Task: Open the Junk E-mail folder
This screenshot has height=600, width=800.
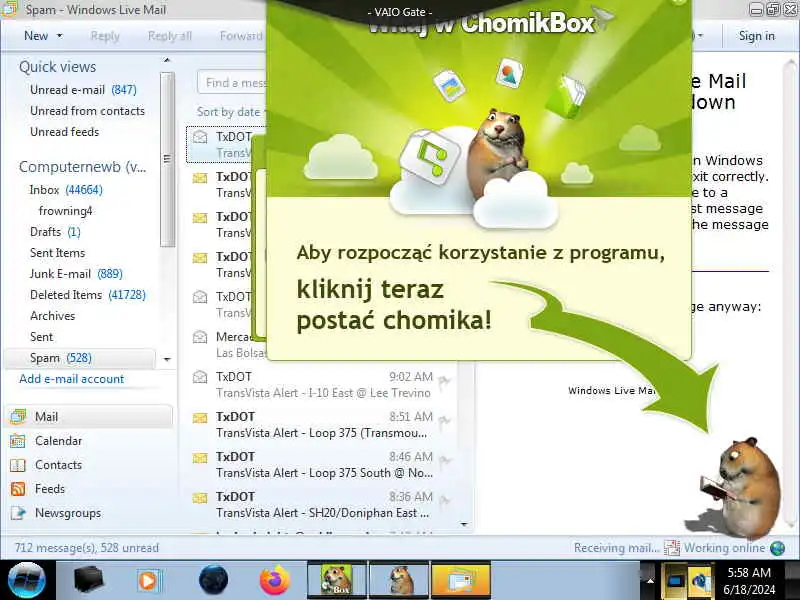Action: click(76, 273)
